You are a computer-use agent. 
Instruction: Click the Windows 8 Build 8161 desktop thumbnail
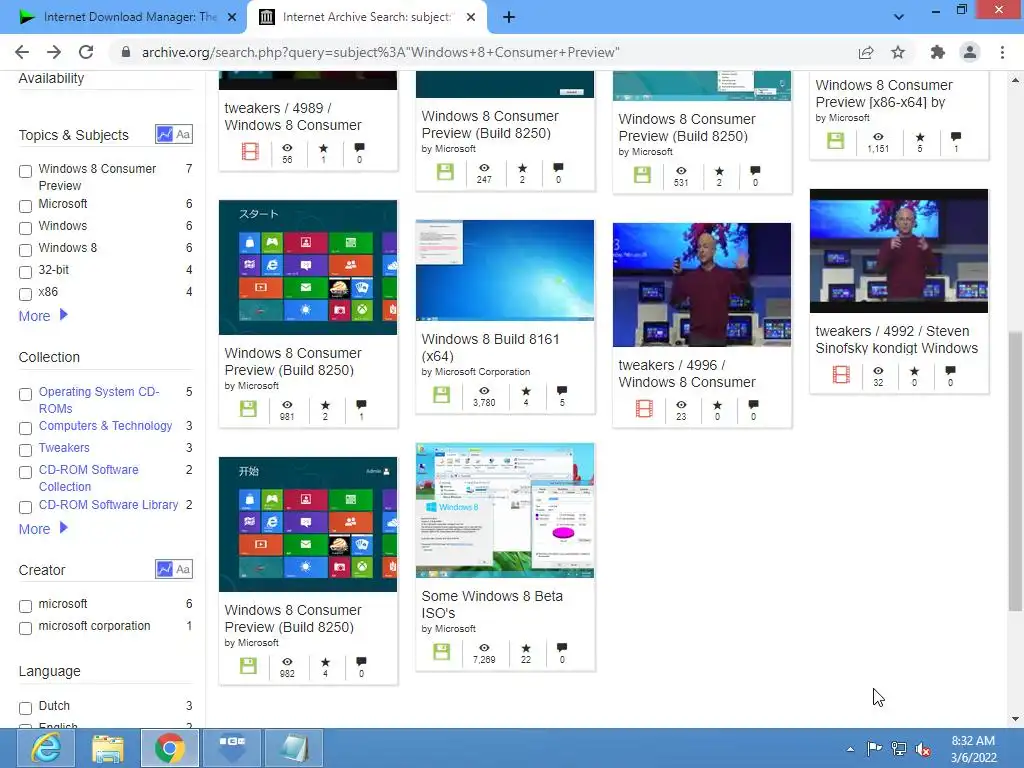pyautogui.click(x=505, y=270)
